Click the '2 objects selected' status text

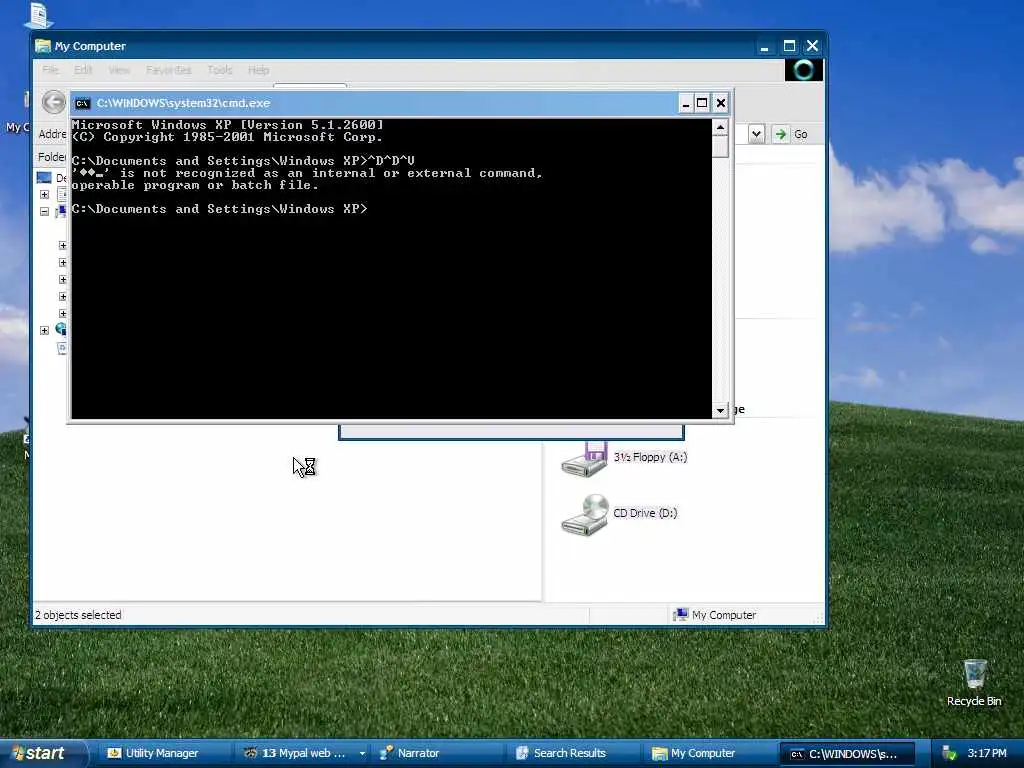coord(78,615)
